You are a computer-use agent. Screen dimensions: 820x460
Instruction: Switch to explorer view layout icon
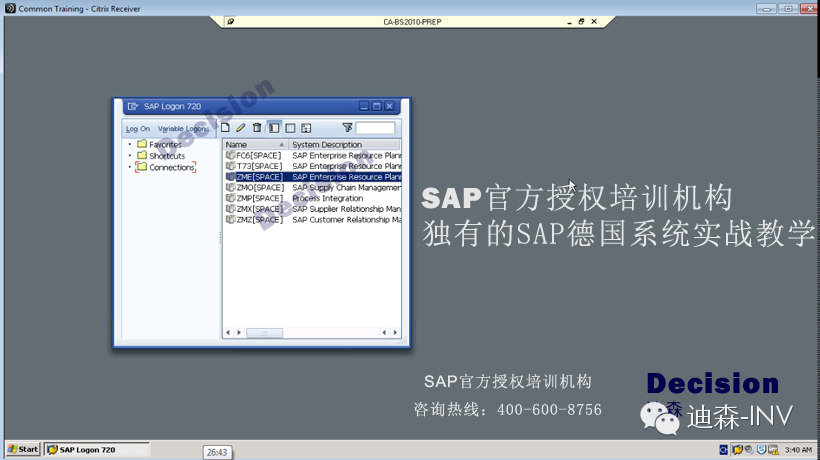point(274,128)
